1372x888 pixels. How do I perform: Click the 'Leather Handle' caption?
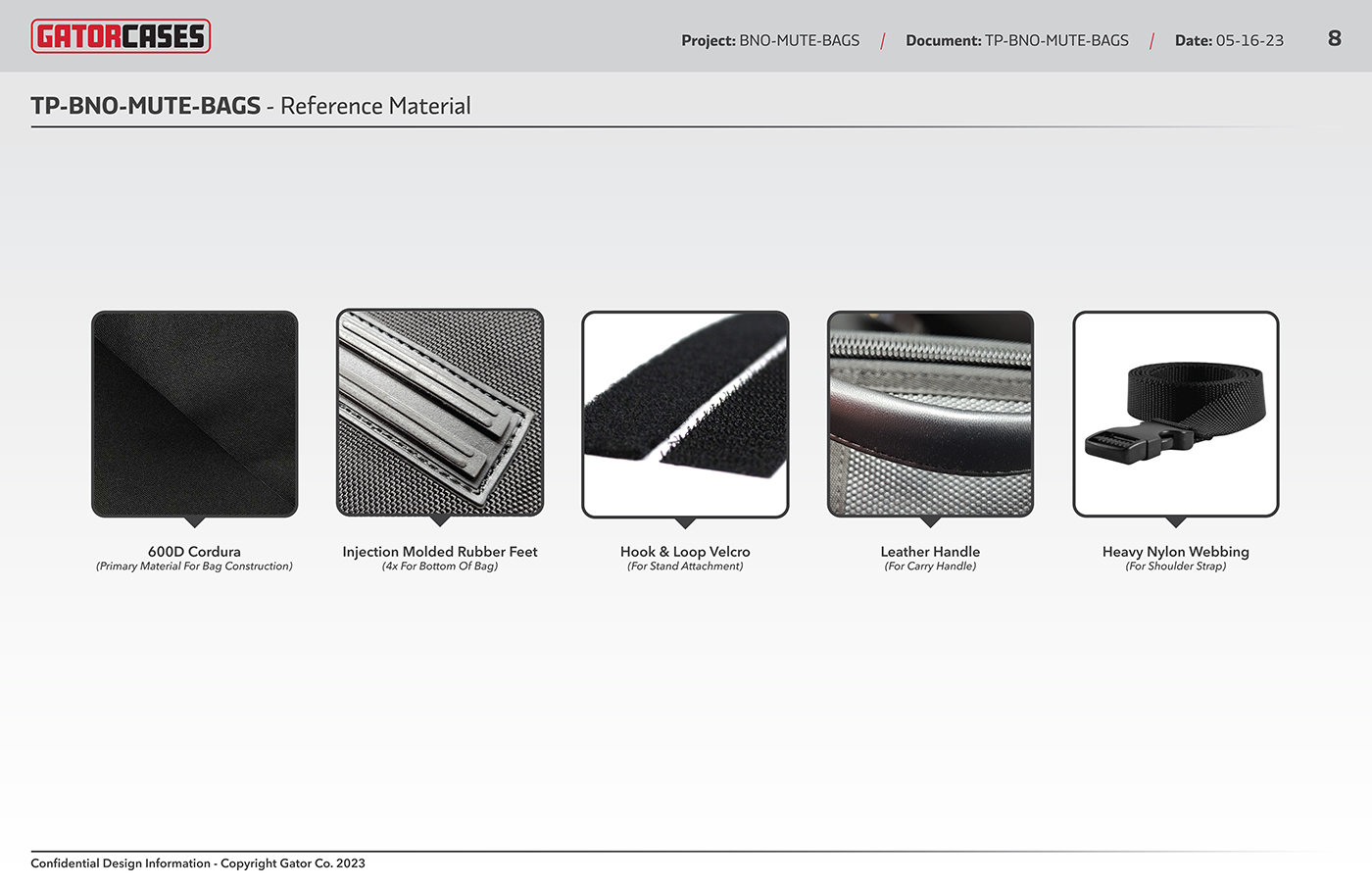930,552
